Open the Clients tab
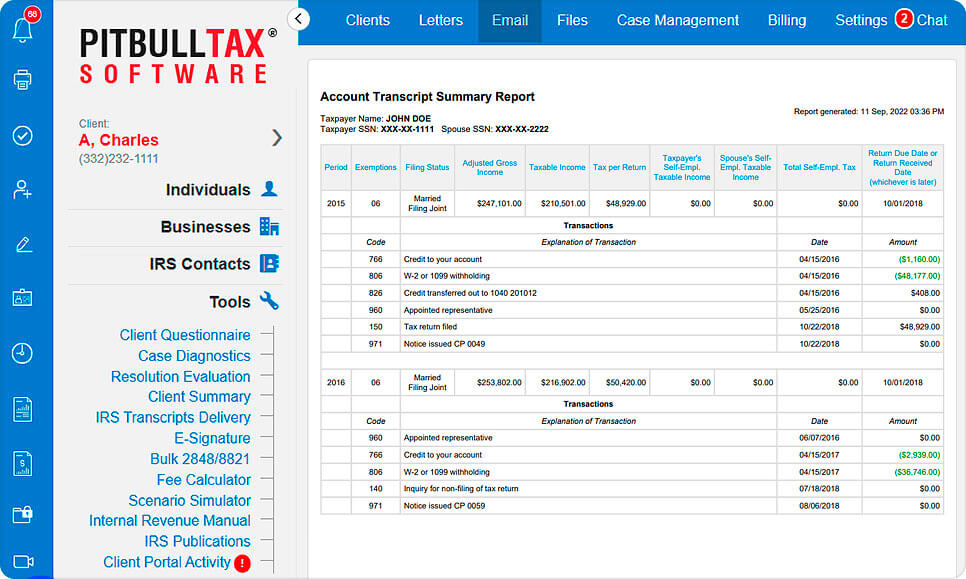966x579 pixels. click(x=368, y=20)
